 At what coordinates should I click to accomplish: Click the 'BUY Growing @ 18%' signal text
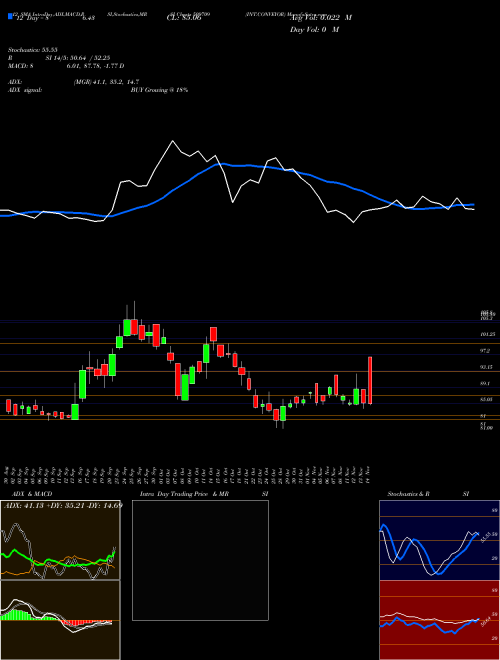(x=159, y=90)
